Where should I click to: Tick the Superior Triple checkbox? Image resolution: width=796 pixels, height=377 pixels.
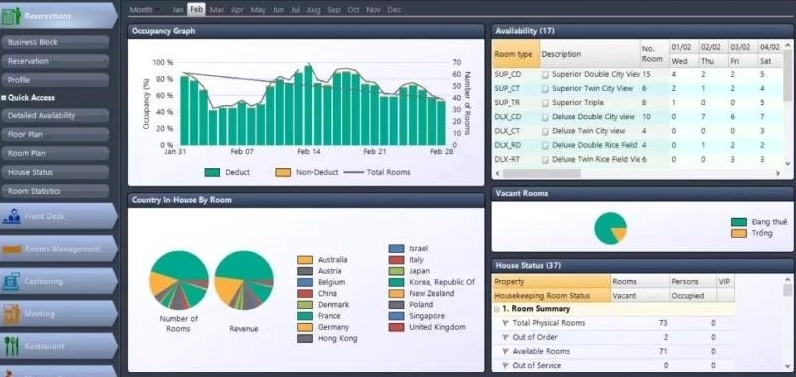545,103
